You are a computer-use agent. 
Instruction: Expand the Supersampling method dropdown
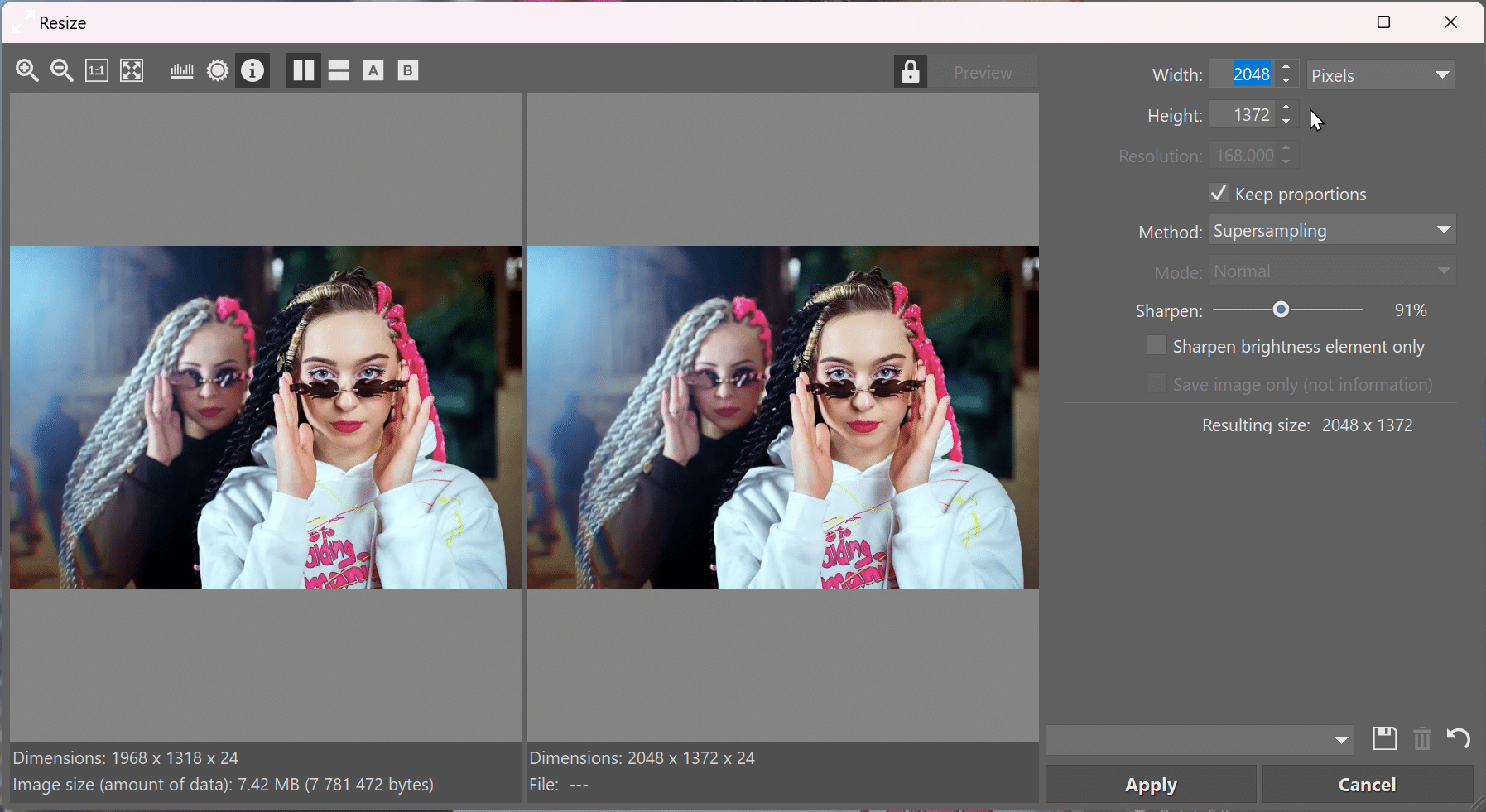(1332, 231)
